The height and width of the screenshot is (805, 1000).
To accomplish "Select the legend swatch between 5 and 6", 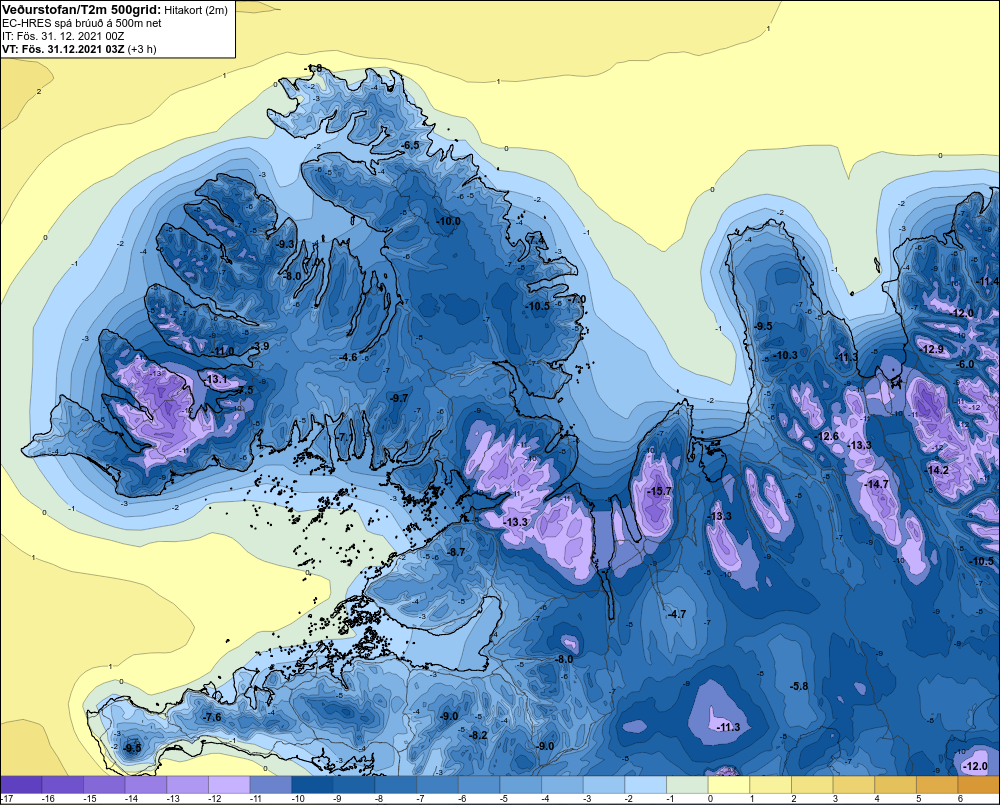I will pos(937,785).
